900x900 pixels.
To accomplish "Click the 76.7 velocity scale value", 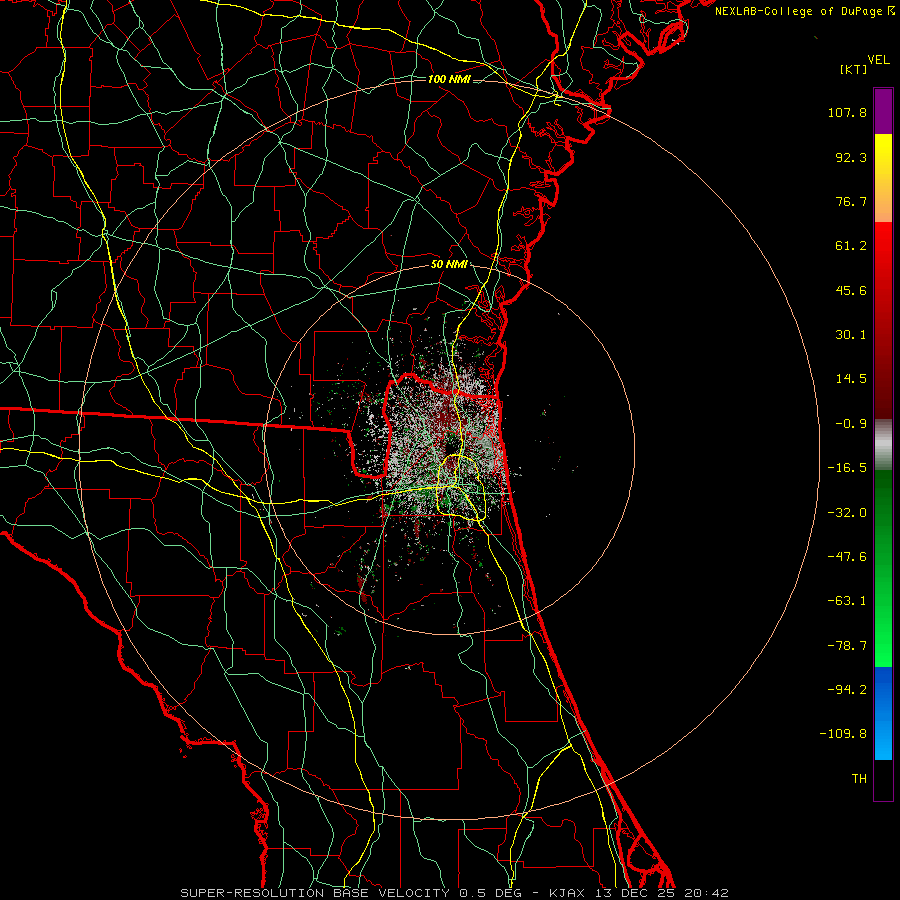I will [x=851, y=201].
